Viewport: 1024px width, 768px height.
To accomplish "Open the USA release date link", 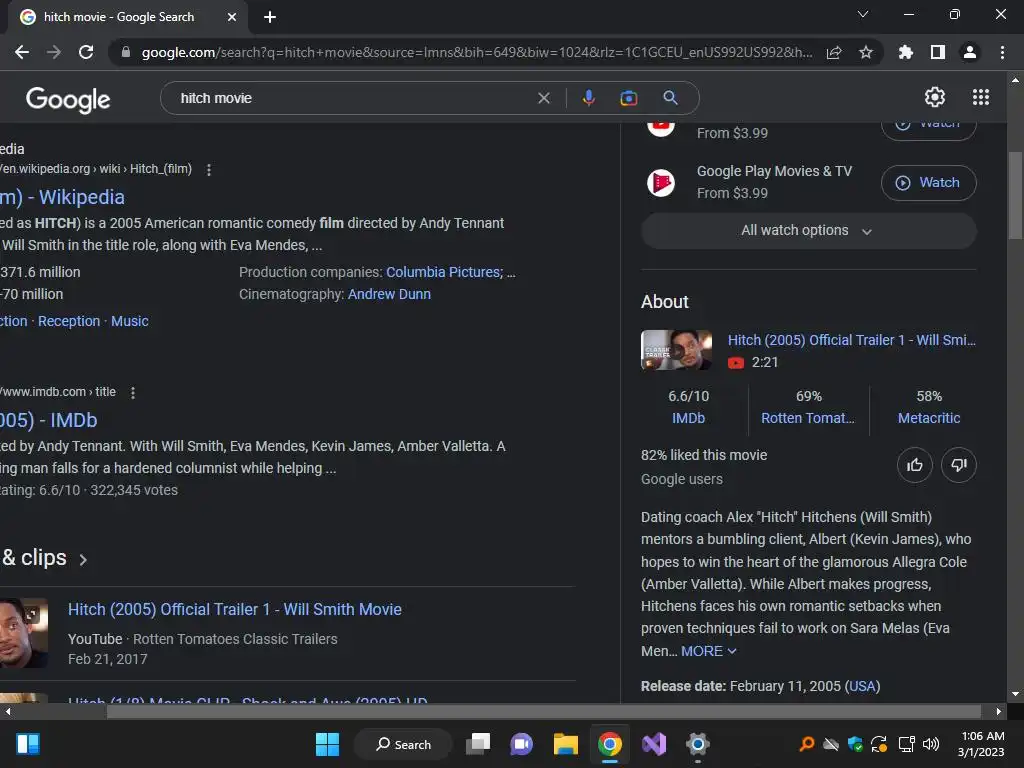I will click(x=862, y=686).
